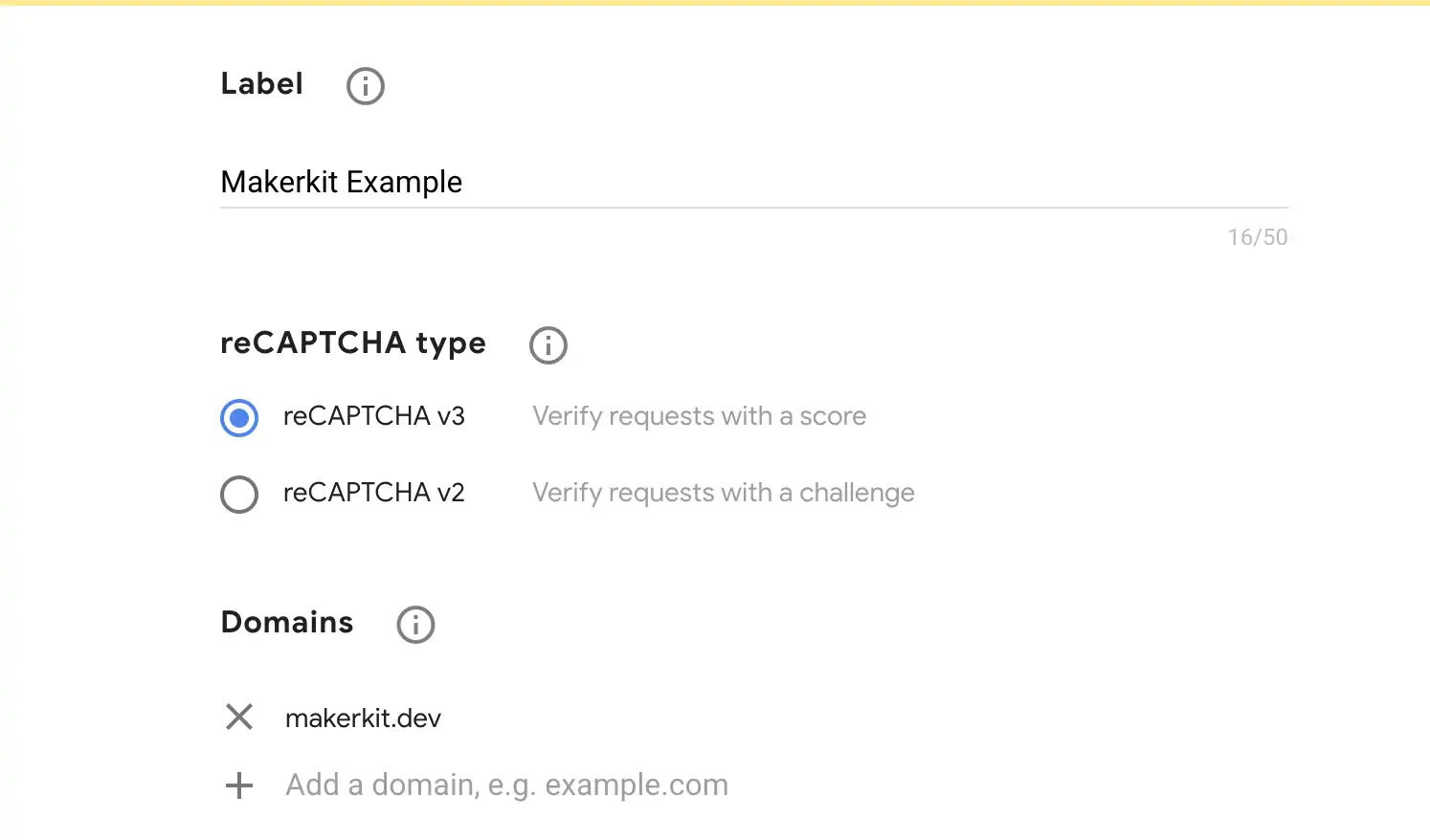Open the reCAPTCHA type info icon
Image resolution: width=1430 pixels, height=840 pixels.
pos(548,345)
